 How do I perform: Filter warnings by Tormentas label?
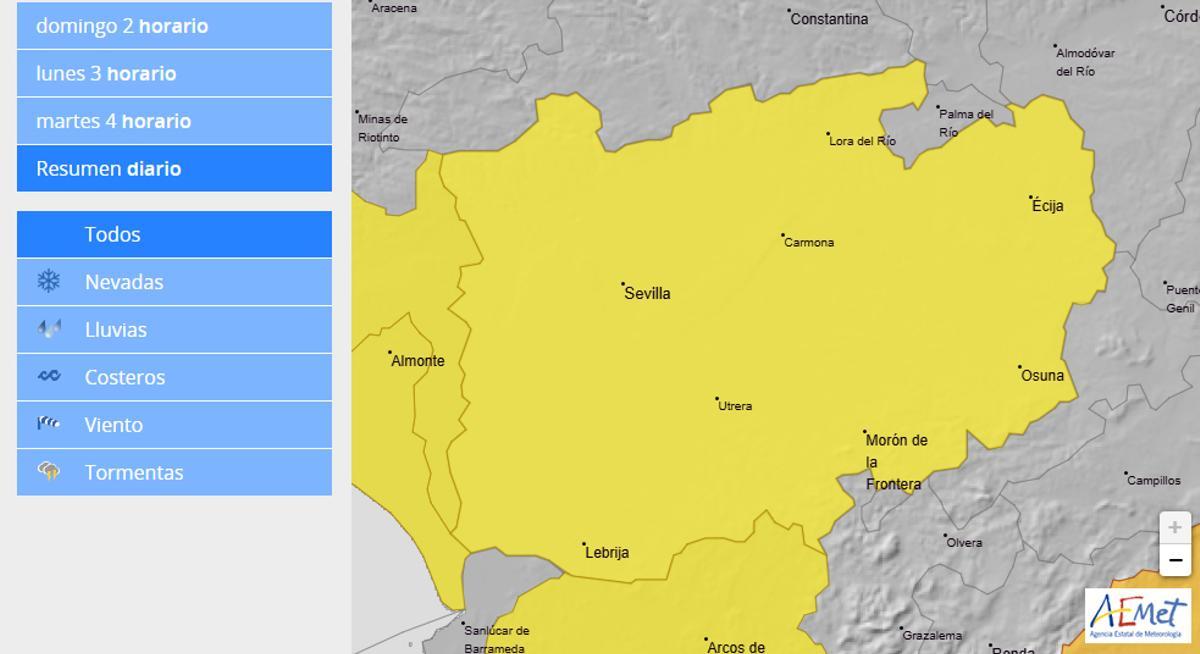click(134, 472)
